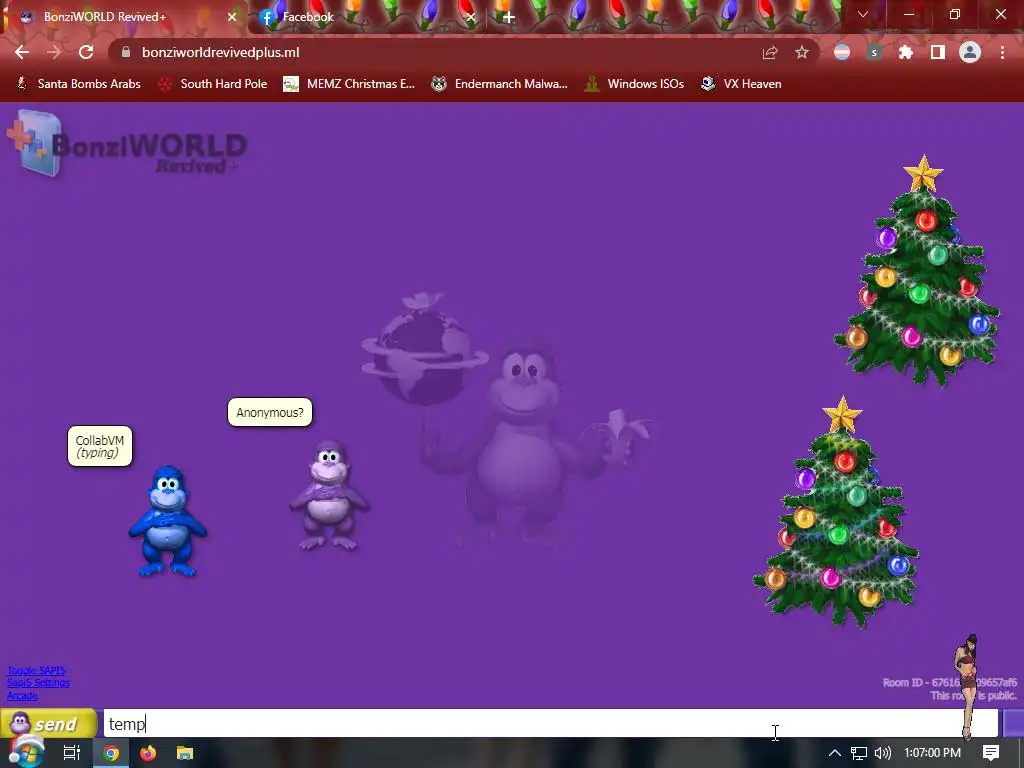
Task: Open the MEMZ Christmas E... bookmark
Action: (x=349, y=84)
